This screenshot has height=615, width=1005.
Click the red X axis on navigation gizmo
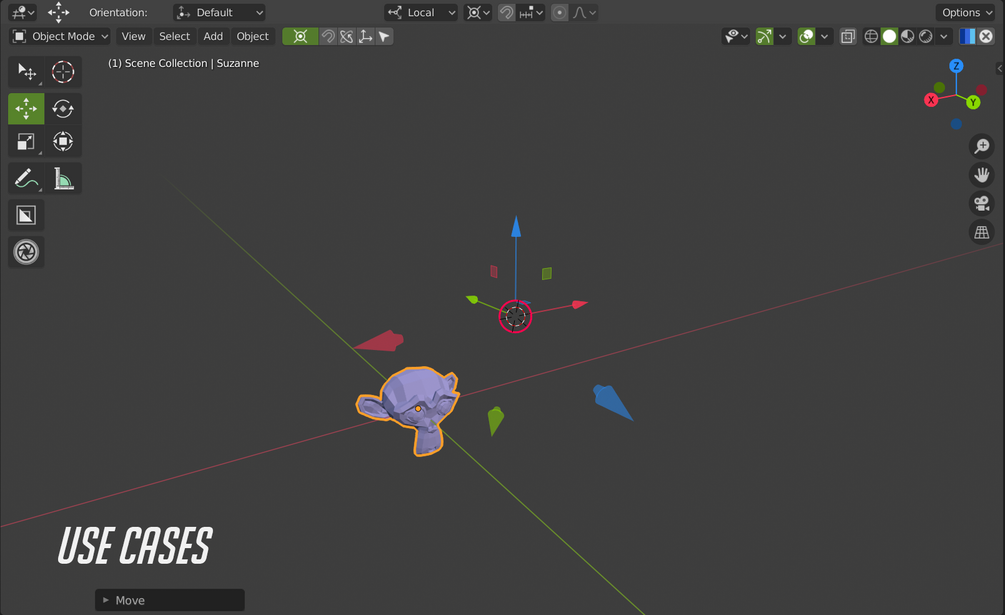(x=931, y=100)
